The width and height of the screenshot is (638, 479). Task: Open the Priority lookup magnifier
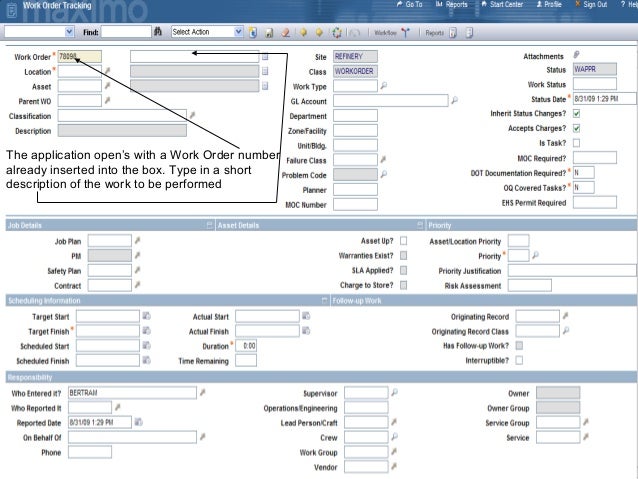click(x=535, y=256)
